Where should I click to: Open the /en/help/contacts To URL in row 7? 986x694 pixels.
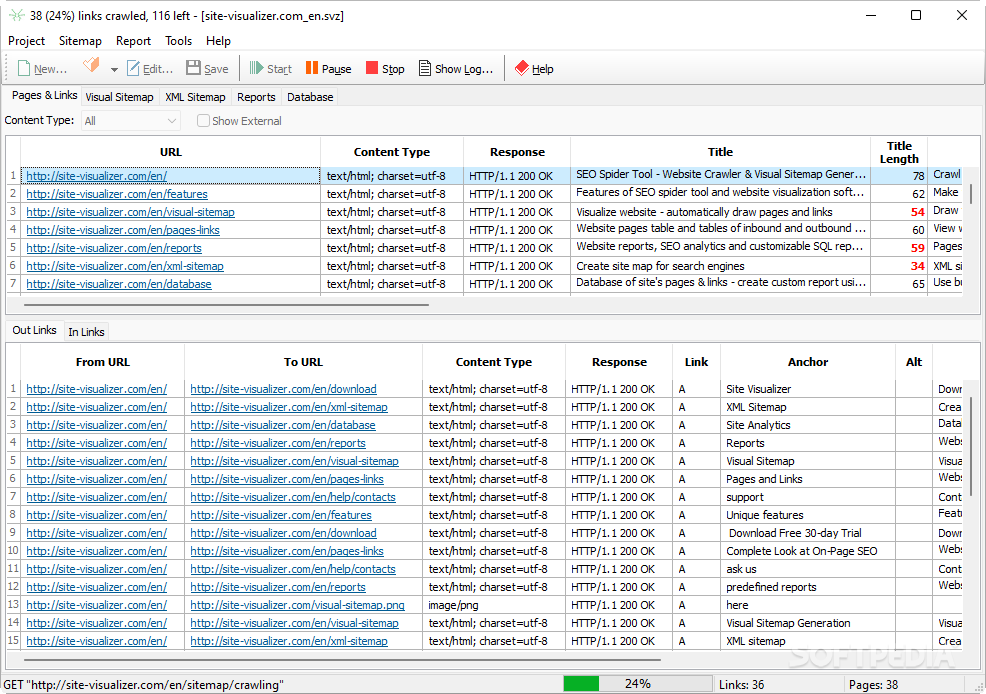[x=293, y=497]
